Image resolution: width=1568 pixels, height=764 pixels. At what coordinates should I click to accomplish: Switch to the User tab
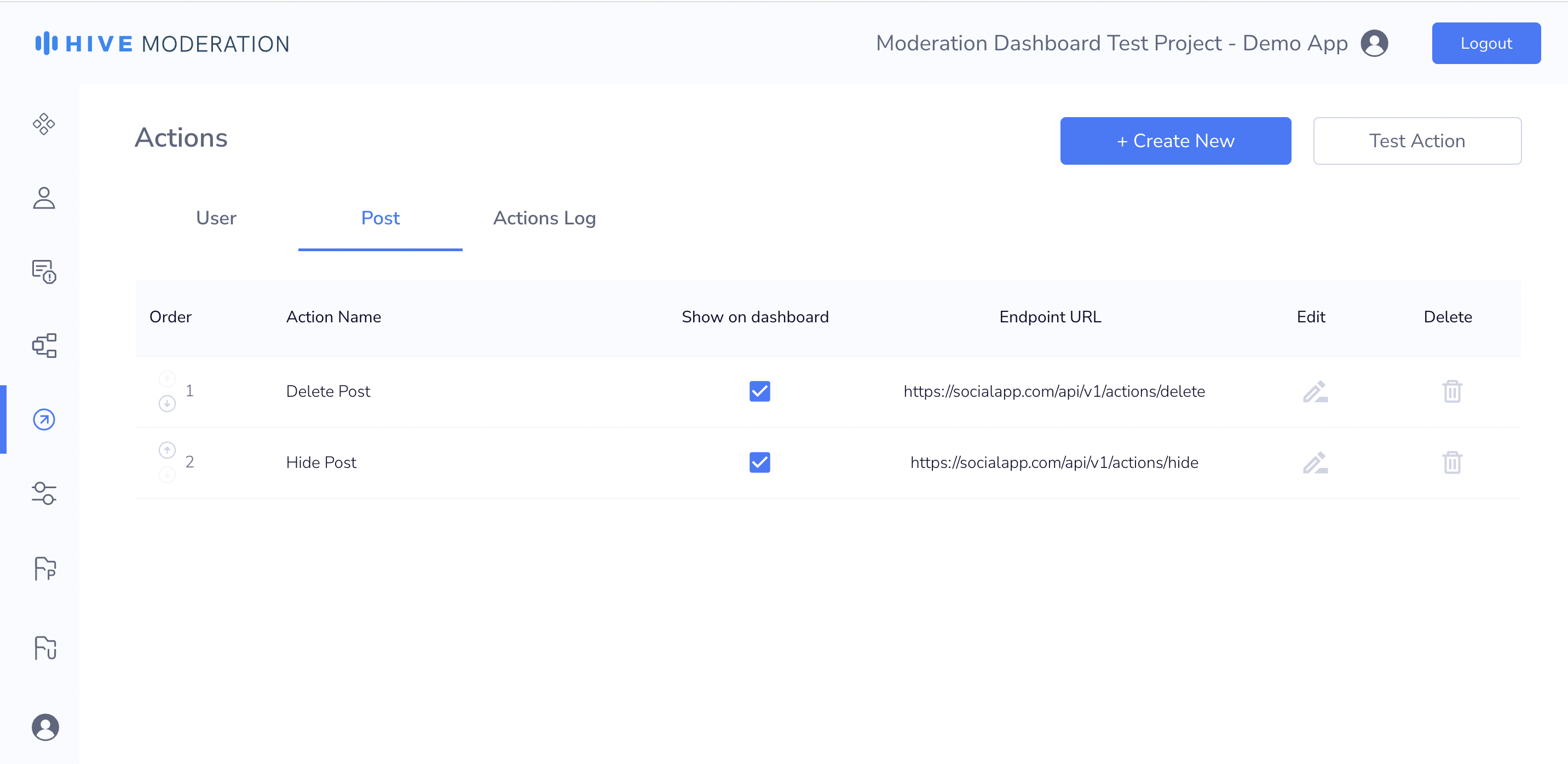[x=216, y=218]
